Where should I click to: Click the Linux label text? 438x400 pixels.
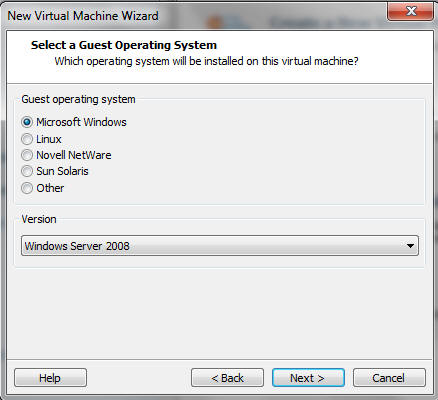(x=49, y=139)
